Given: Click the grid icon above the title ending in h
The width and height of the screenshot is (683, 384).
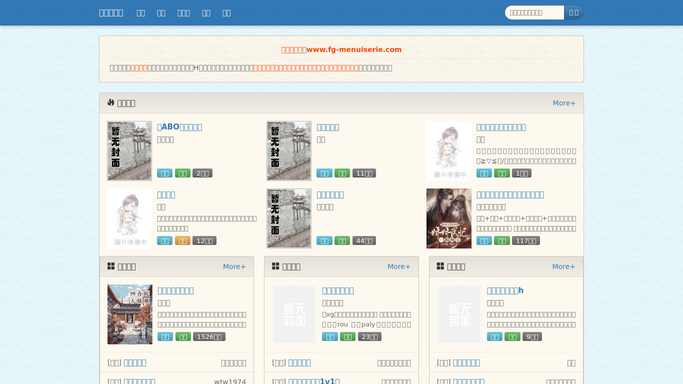Looking at the screenshot, I should click(440, 266).
